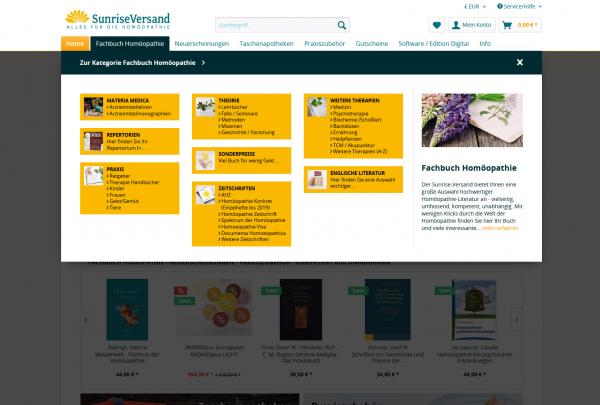Click the Englische Literatur flag image
Viewport: 600px width, 405px height.
(x=314, y=176)
